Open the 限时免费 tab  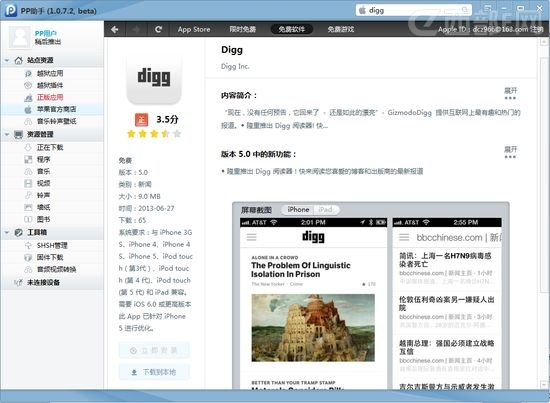pyautogui.click(x=242, y=29)
